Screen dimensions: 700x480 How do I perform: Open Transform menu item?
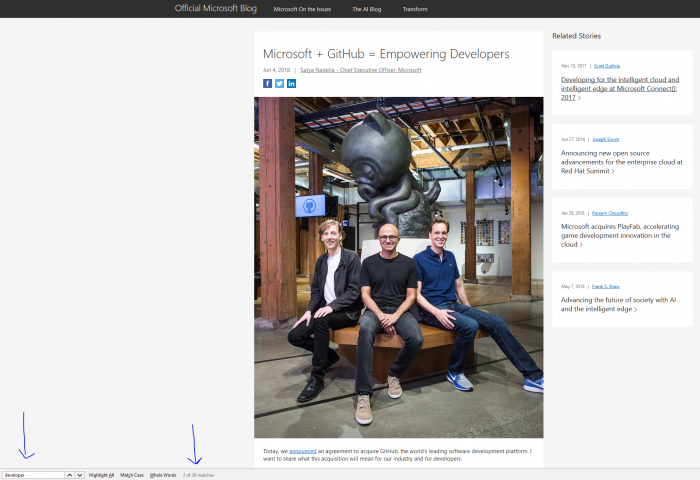point(415,9)
